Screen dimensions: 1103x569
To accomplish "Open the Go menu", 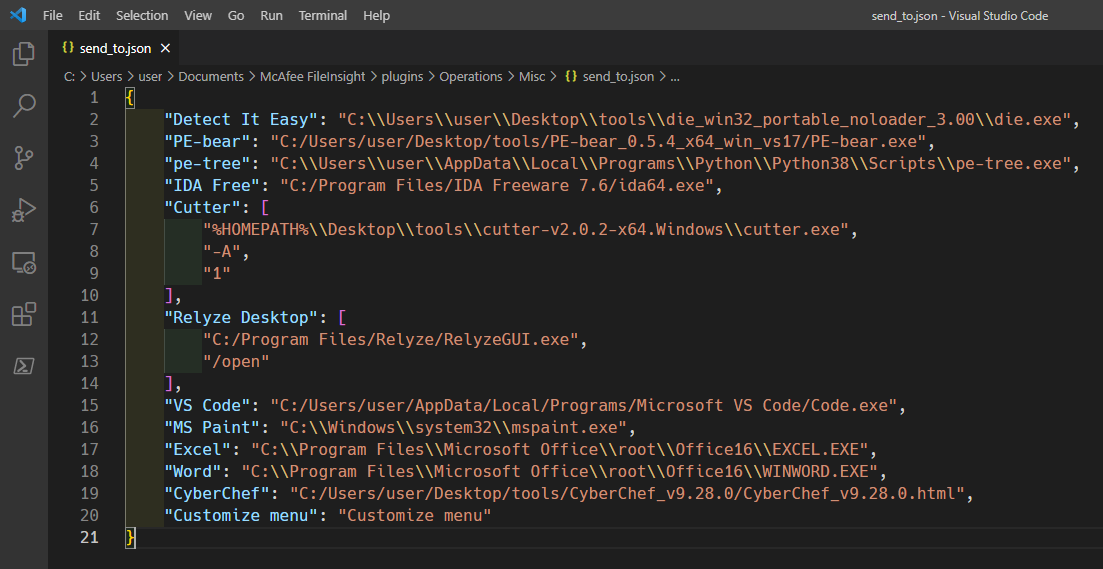I will click(x=236, y=15).
